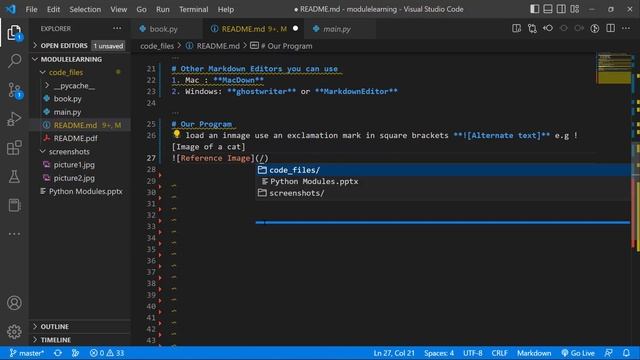640x360 pixels.
Task: Change UTF-8 file encoding
Action: pyautogui.click(x=473, y=353)
